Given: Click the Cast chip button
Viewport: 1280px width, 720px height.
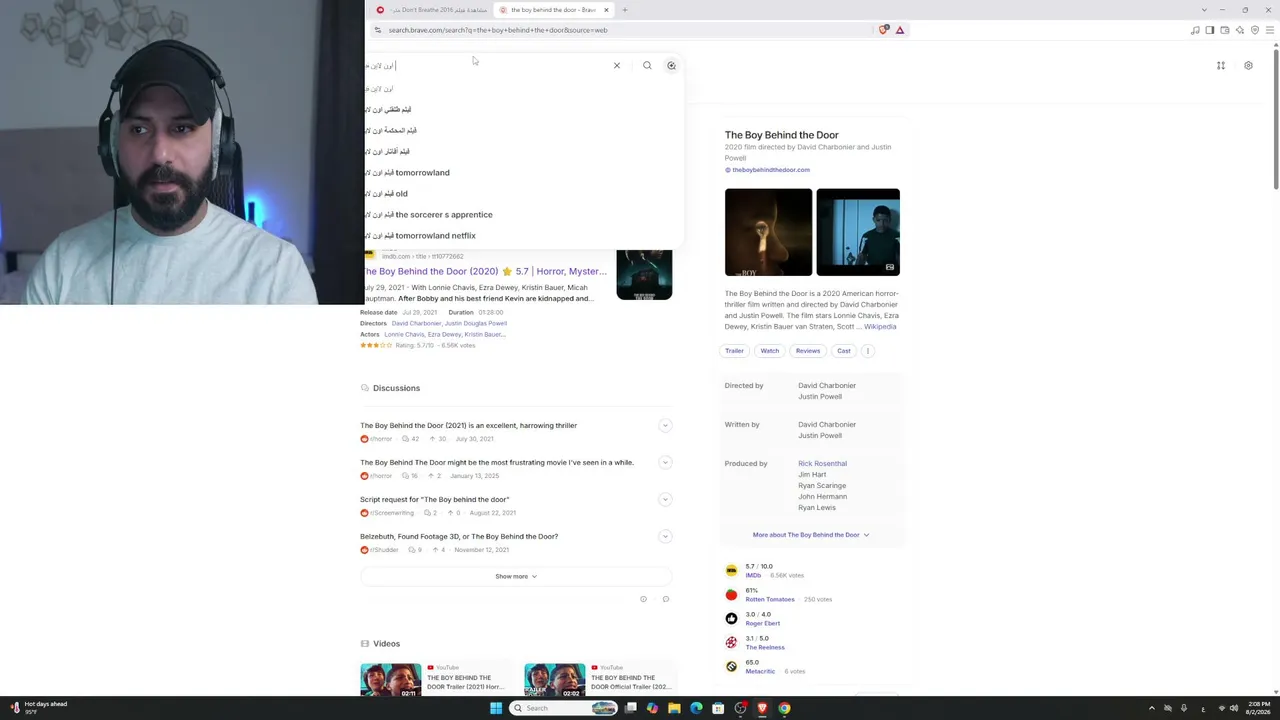Looking at the screenshot, I should 844,351.
